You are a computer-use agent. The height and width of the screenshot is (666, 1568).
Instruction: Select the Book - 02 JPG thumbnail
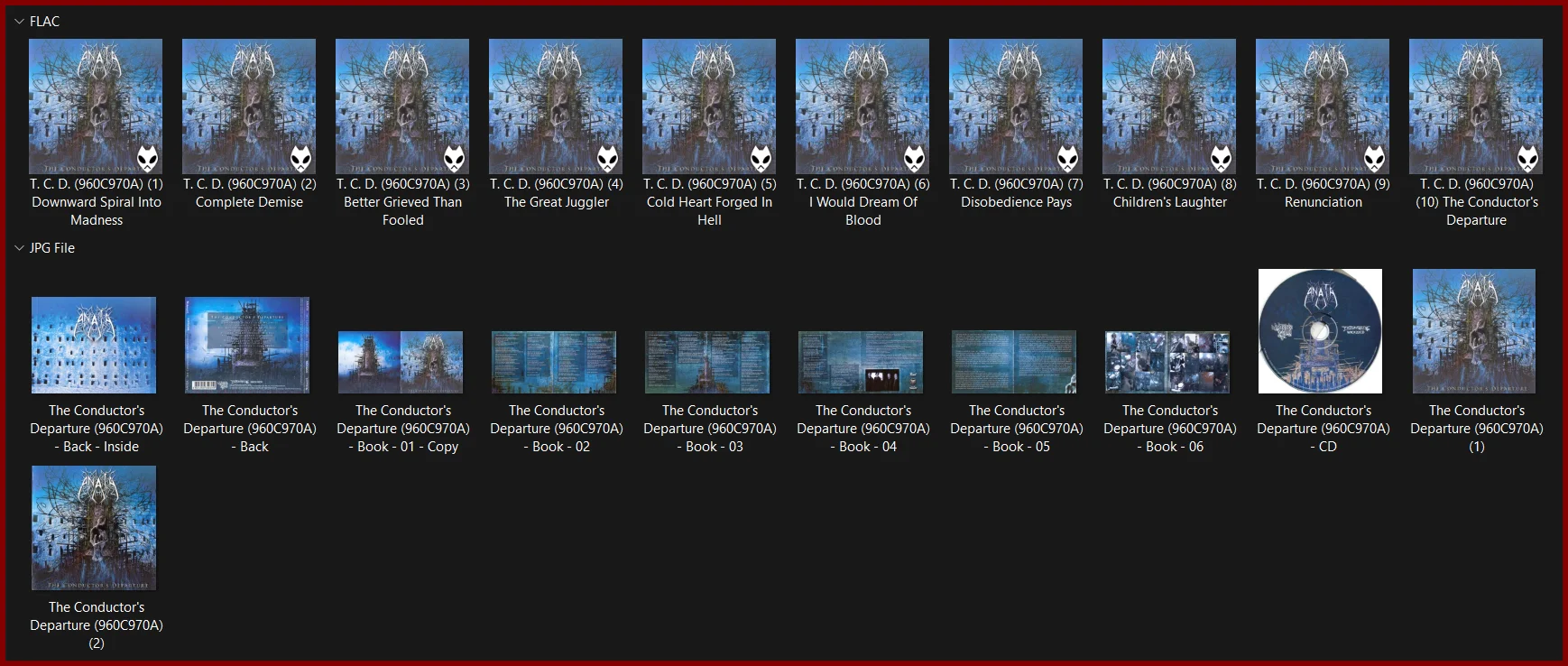(554, 362)
